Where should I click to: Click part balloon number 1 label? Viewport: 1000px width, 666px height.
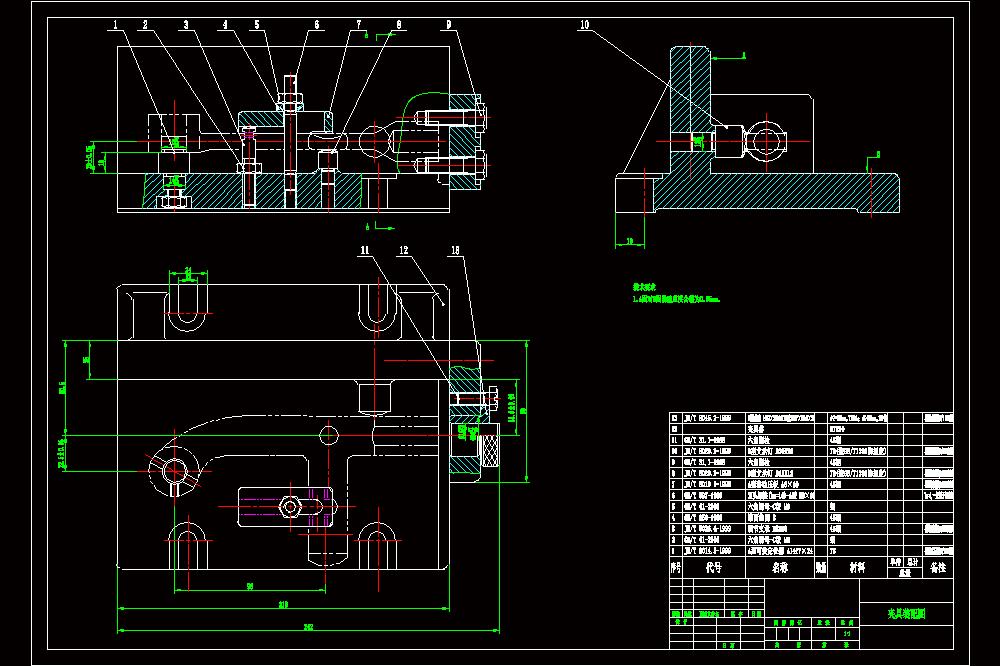coord(115,25)
